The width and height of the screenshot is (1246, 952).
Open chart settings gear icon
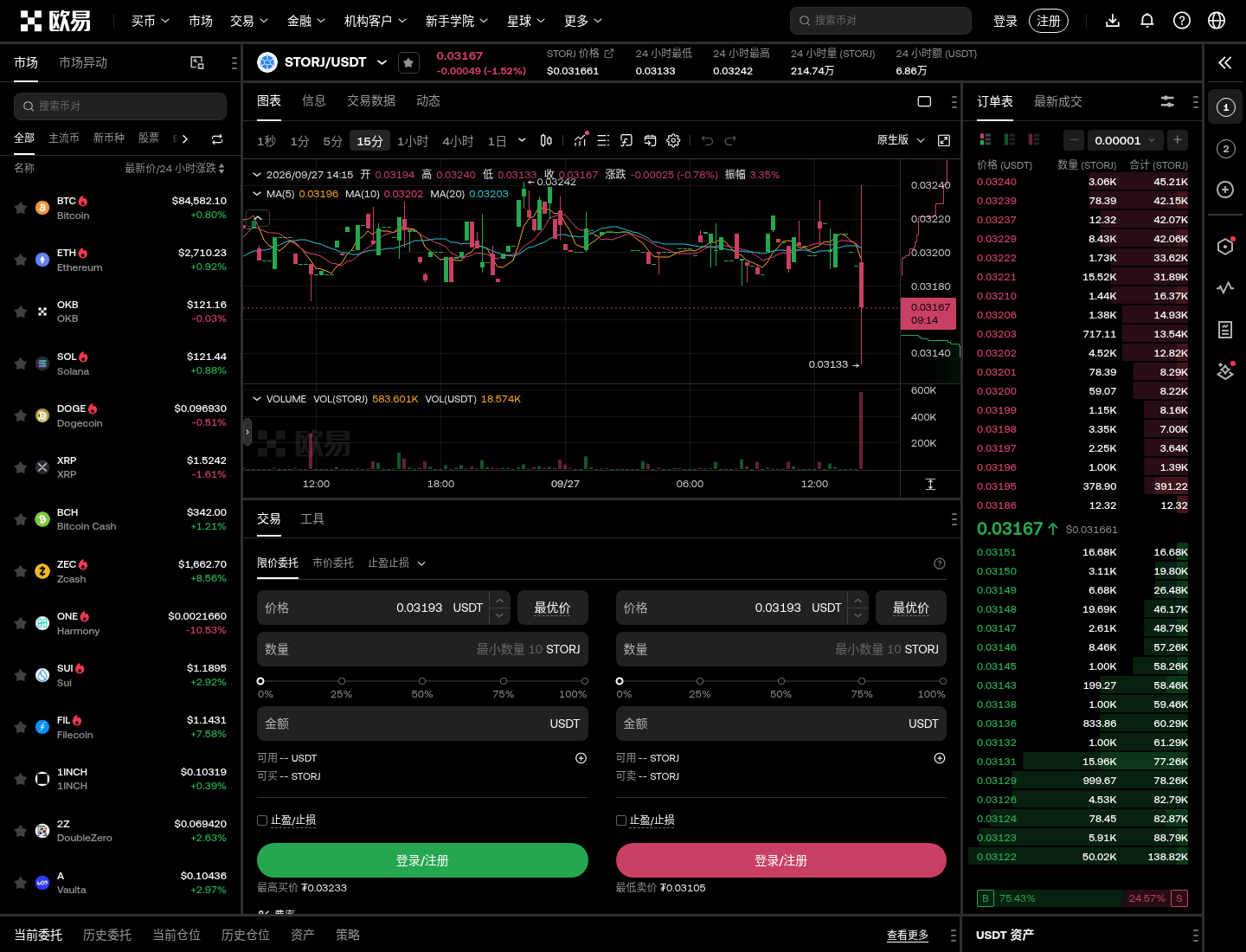[673, 140]
